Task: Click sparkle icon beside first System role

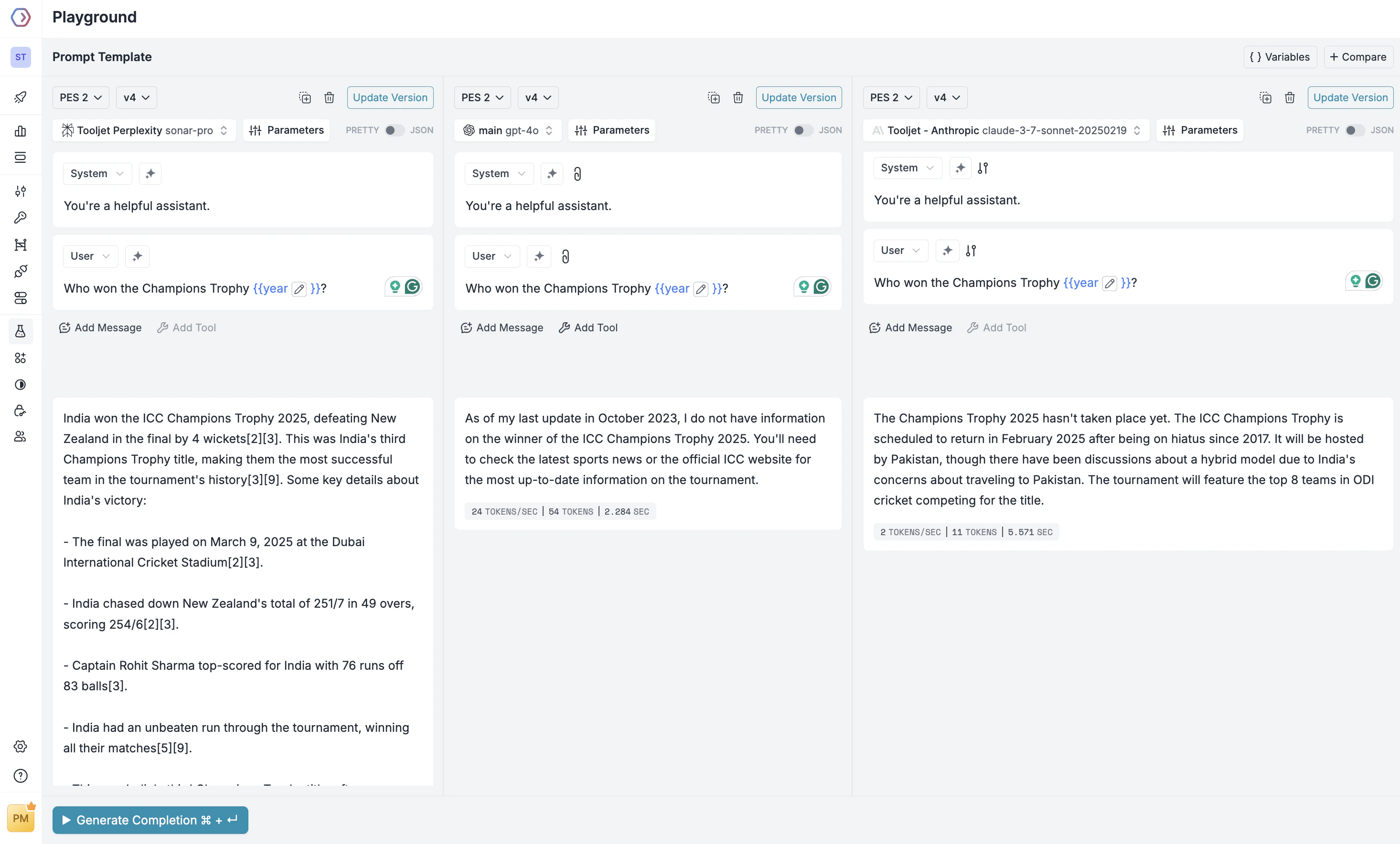Action: pyautogui.click(x=150, y=174)
